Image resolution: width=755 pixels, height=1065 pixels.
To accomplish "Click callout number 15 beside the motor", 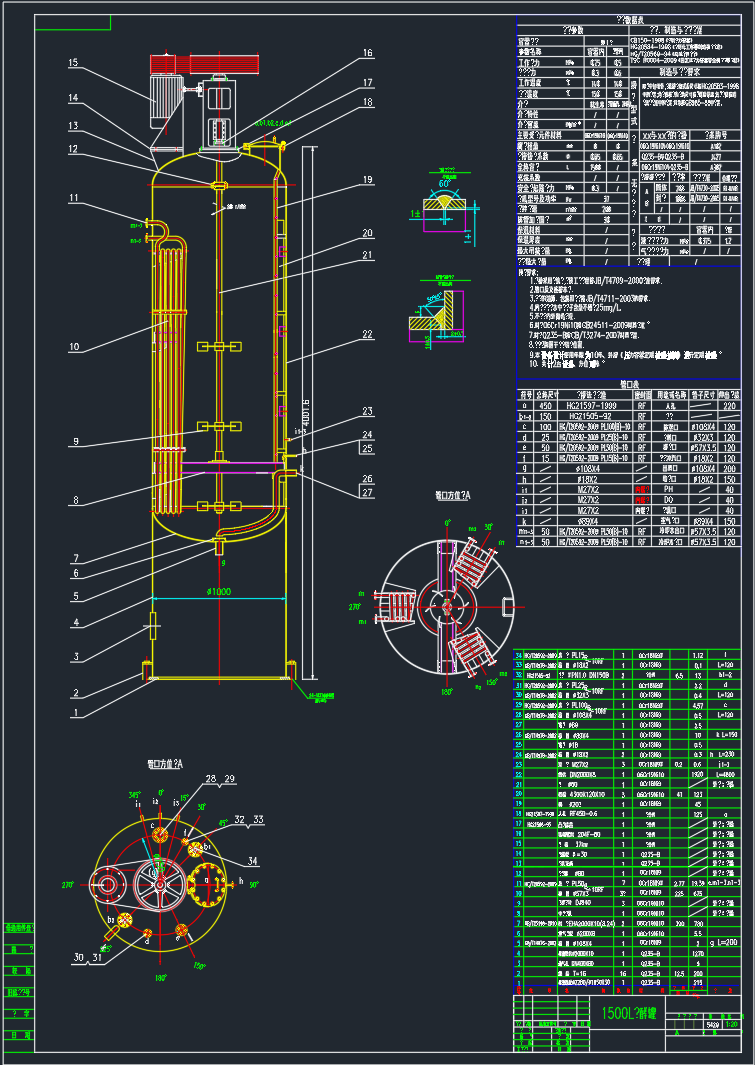I will coord(73,62).
